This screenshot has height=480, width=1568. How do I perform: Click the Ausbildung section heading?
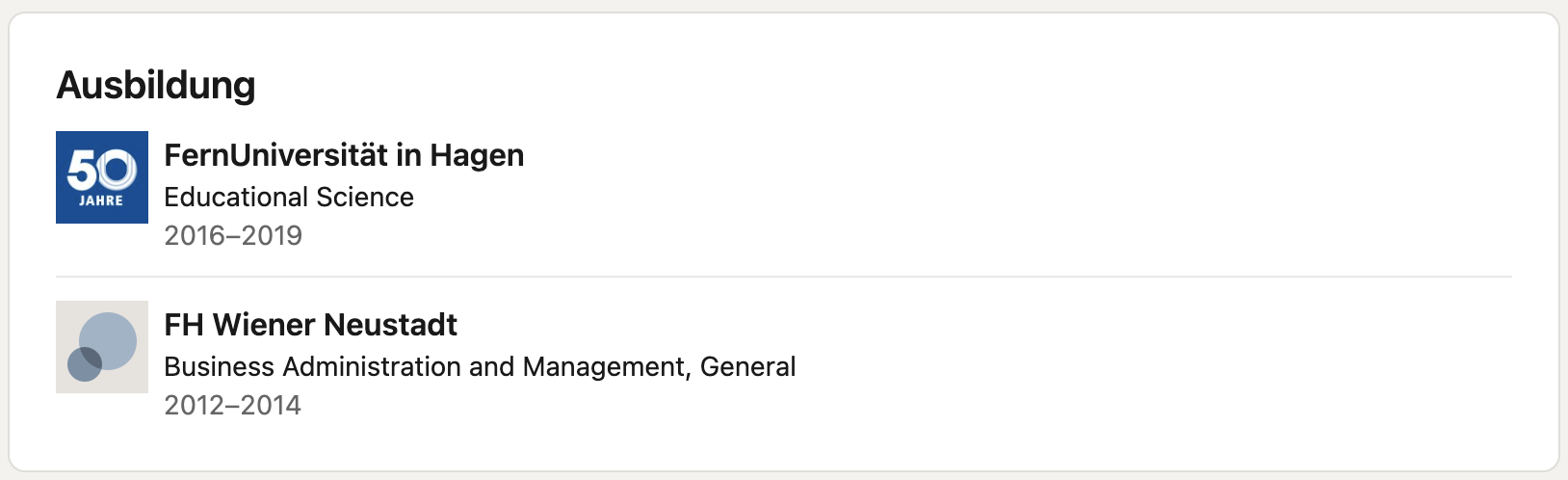tap(156, 85)
